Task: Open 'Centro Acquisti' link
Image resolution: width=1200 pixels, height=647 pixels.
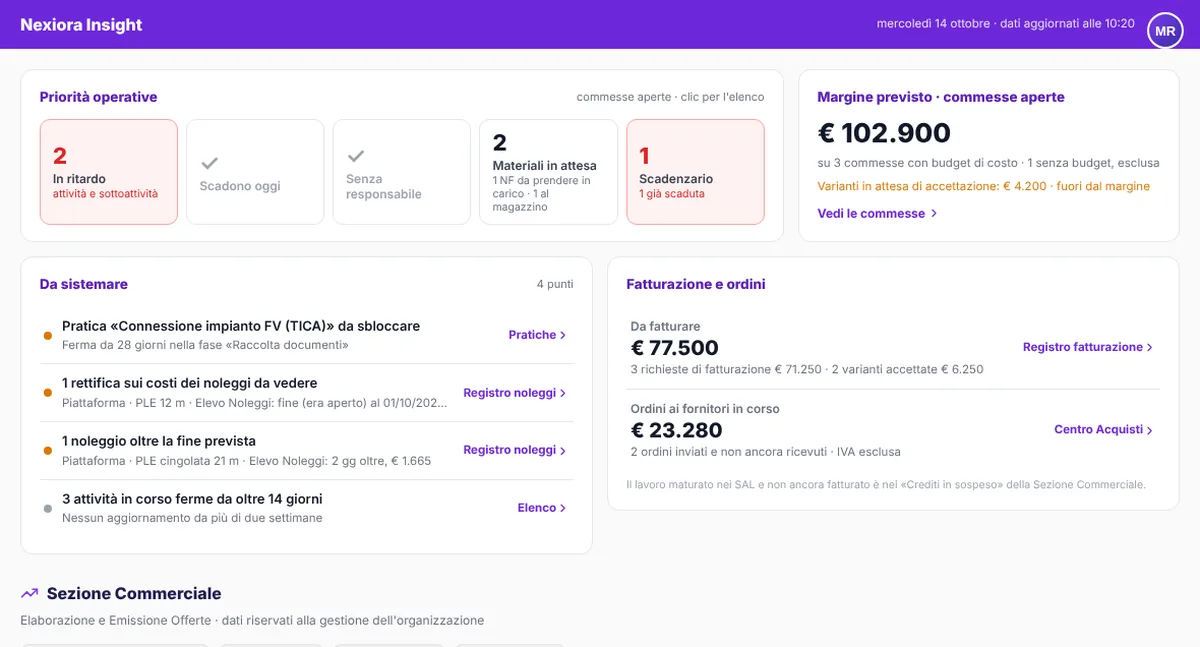Action: (x=1104, y=429)
